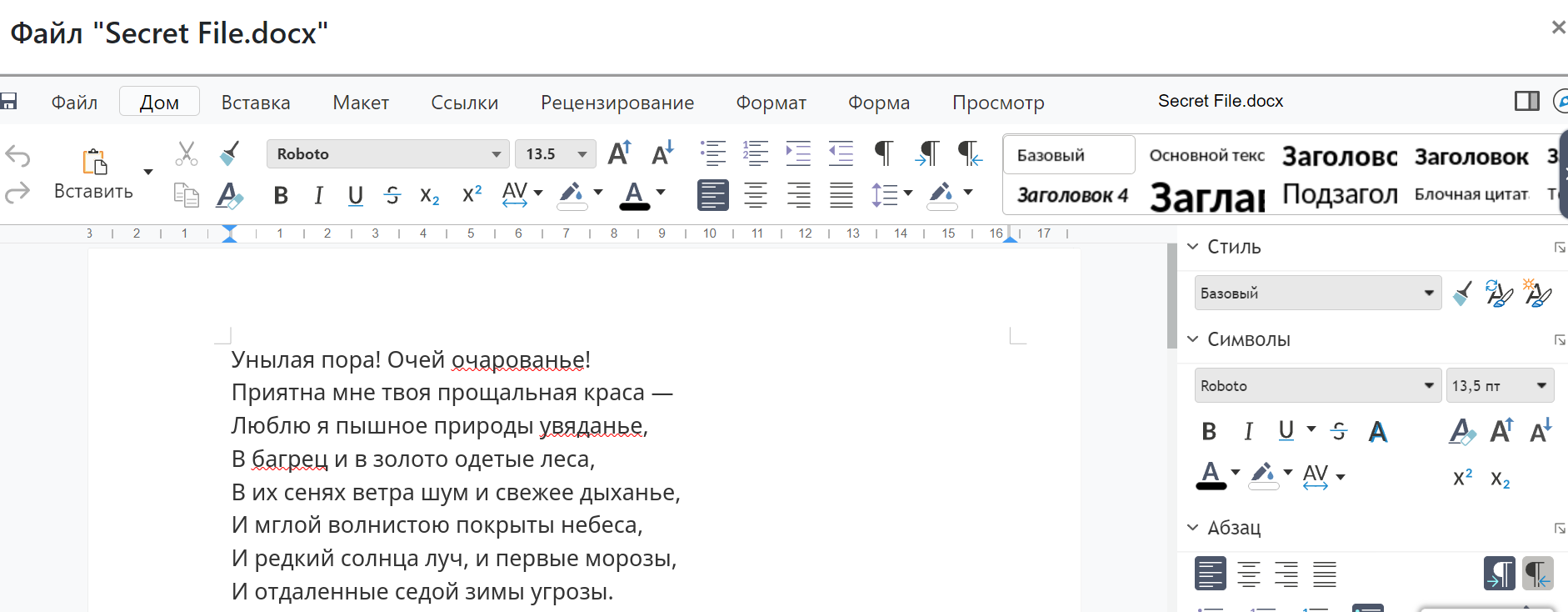Click the Вставить paste button
This screenshot has height=612, width=1568.
[93, 173]
